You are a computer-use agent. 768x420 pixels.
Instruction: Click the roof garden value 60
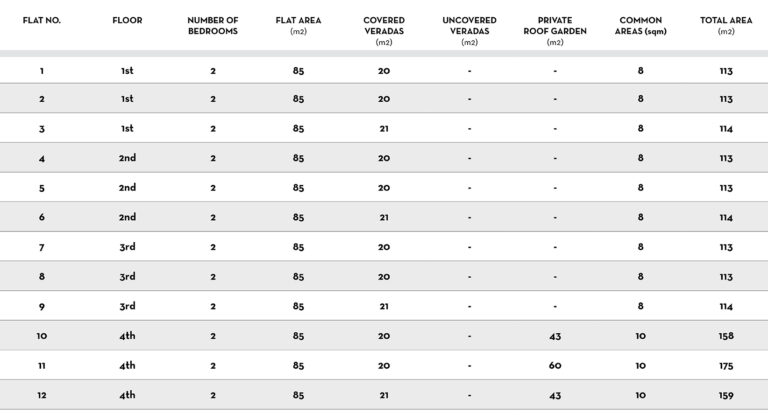555,366
